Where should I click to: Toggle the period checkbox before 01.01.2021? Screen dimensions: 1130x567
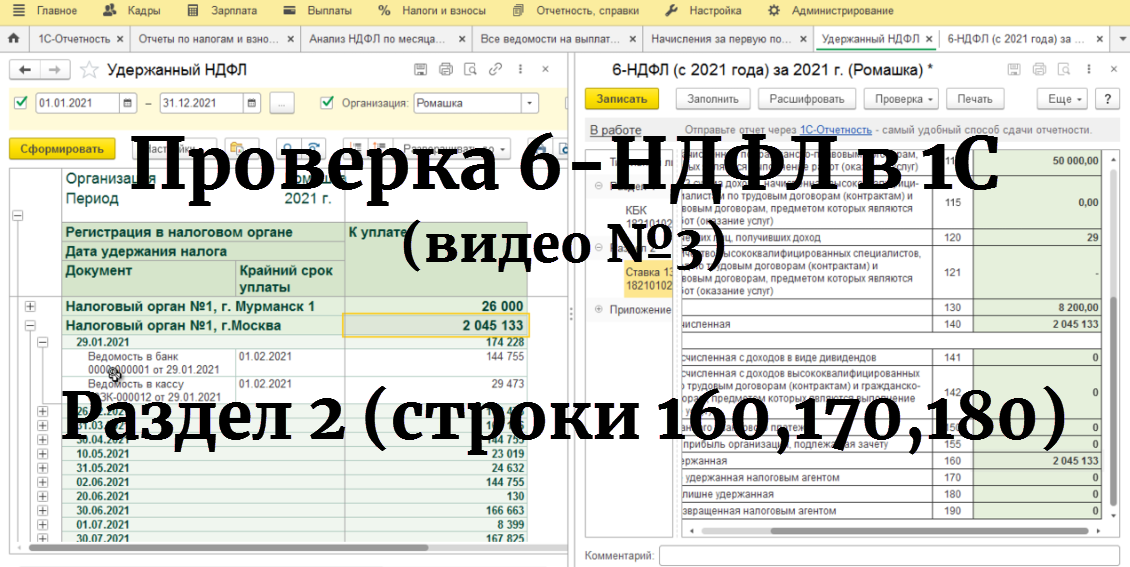(x=21, y=102)
